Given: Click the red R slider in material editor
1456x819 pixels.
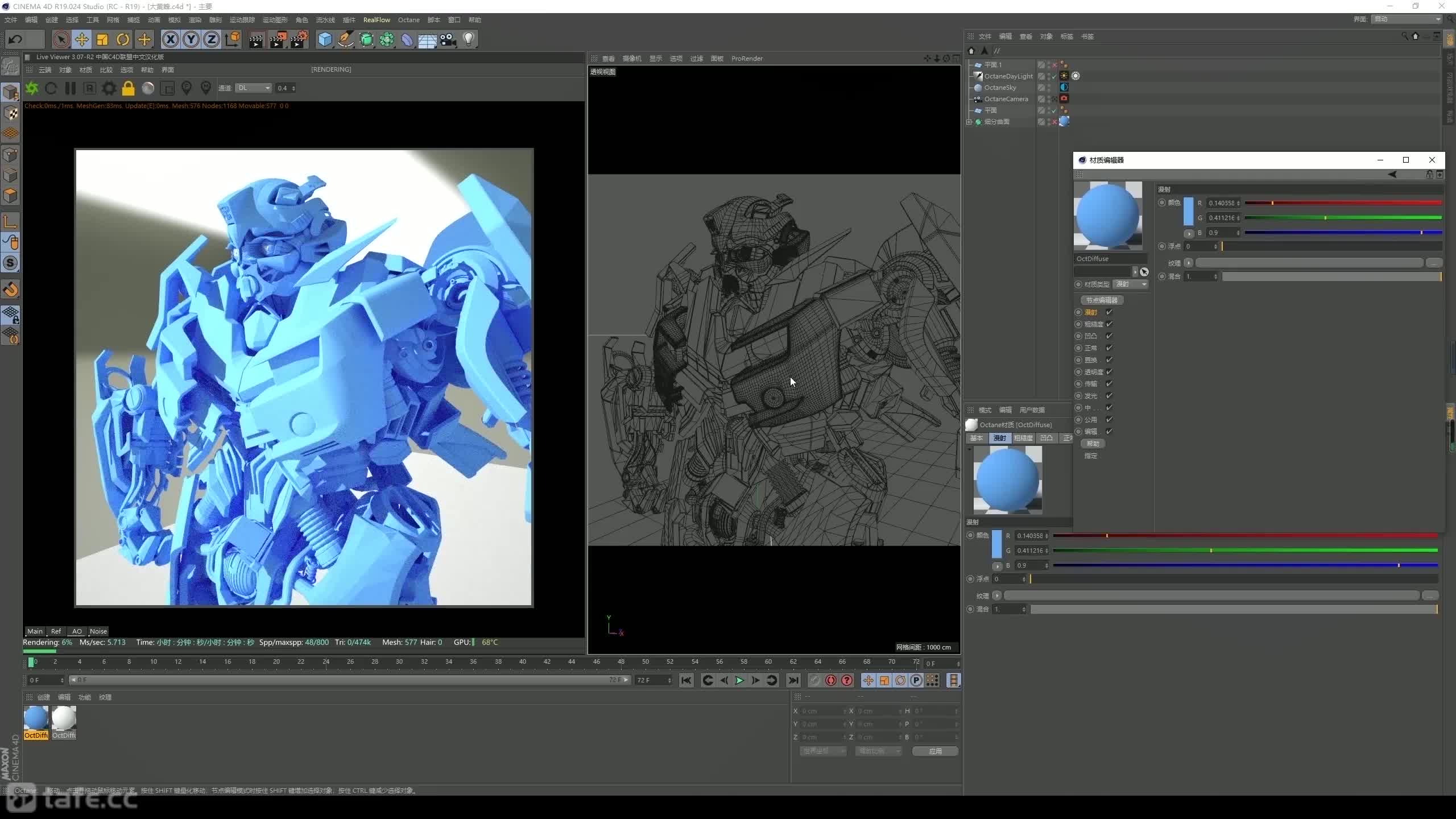Looking at the screenshot, I should (1342, 203).
